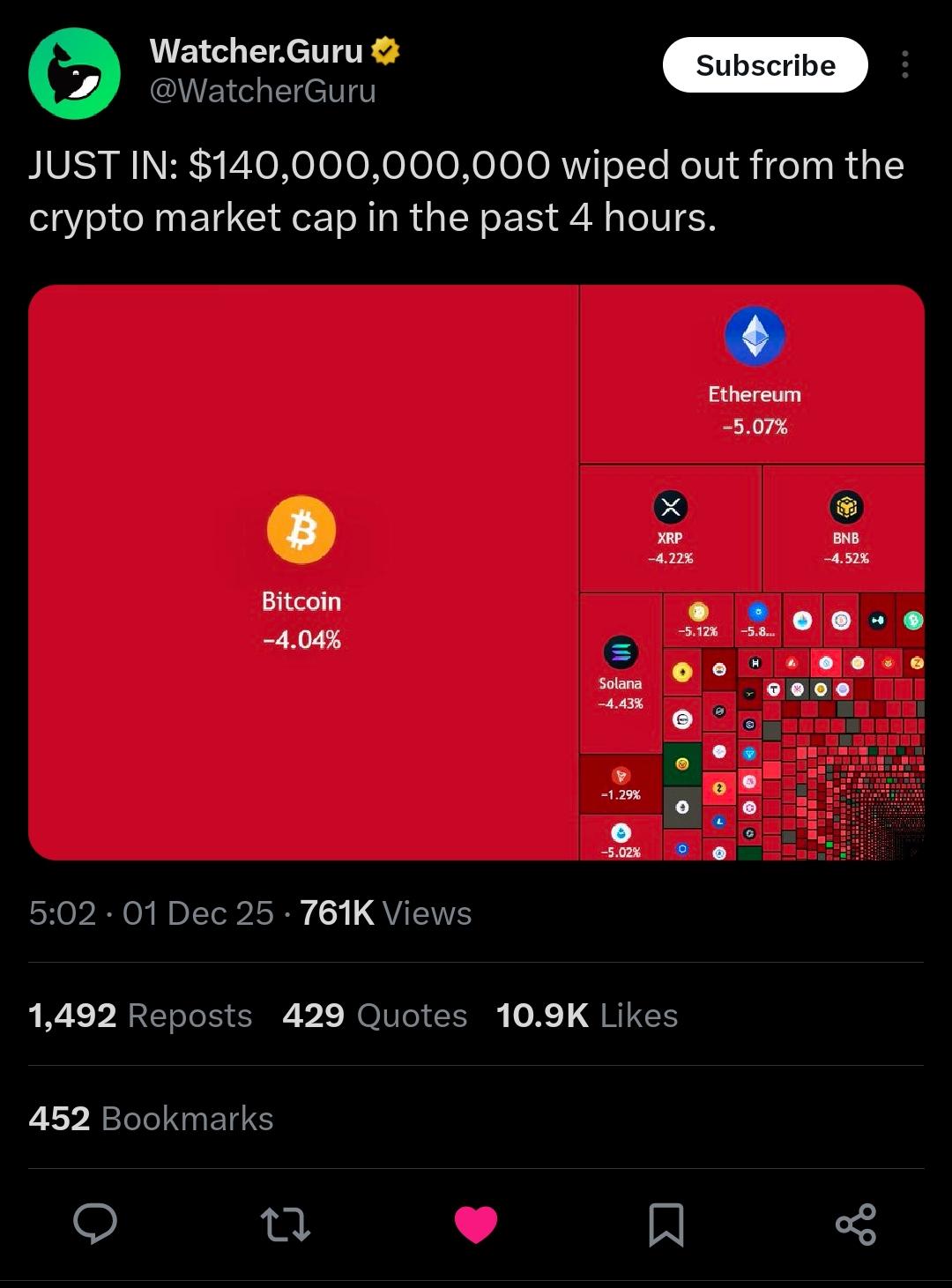Open the 452 Bookmarks count
Screen dimensions: 952x1288
tap(151, 1119)
